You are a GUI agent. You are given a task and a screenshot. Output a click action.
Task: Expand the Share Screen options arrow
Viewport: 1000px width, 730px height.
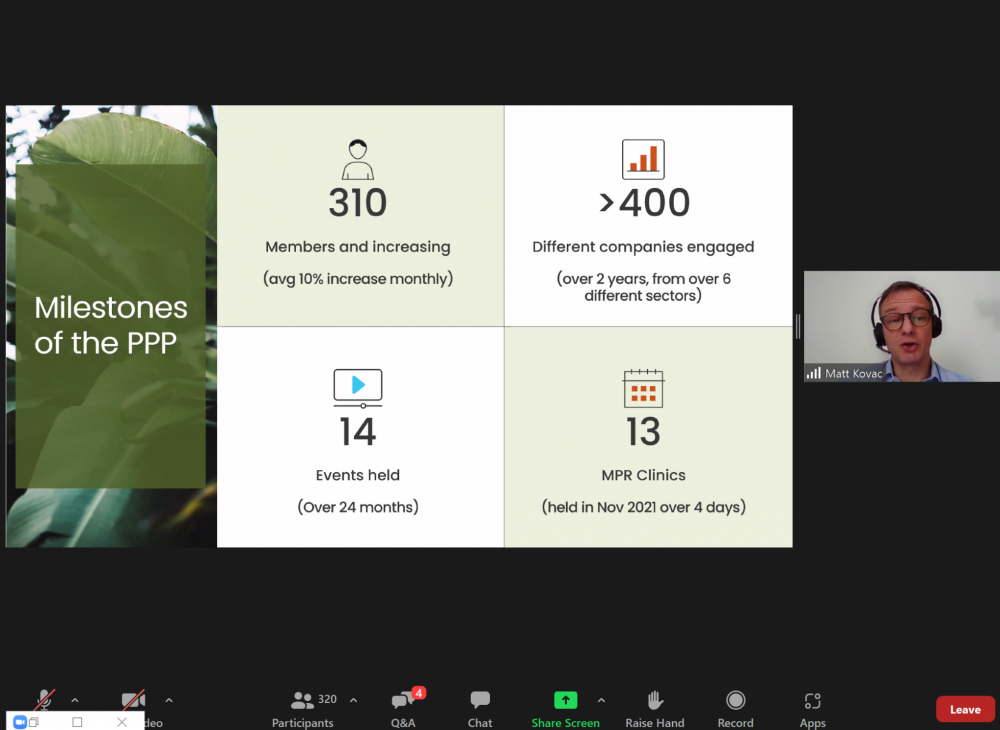601,700
